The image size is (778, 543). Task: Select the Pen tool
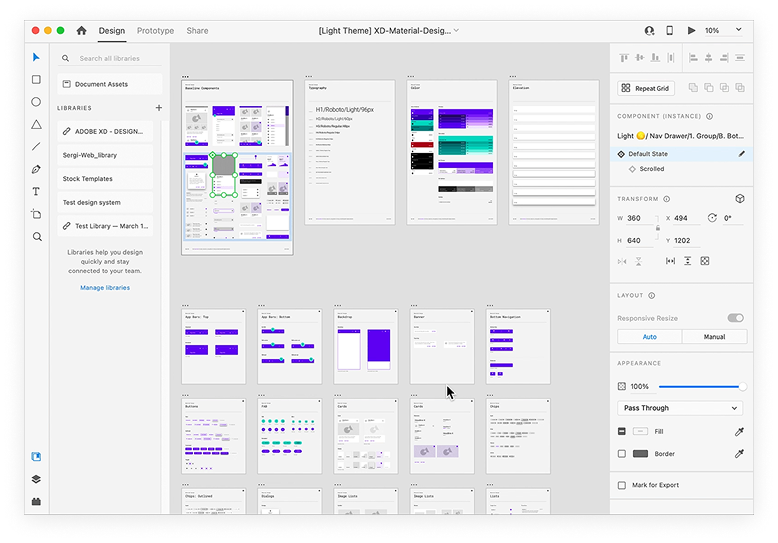pos(37,169)
